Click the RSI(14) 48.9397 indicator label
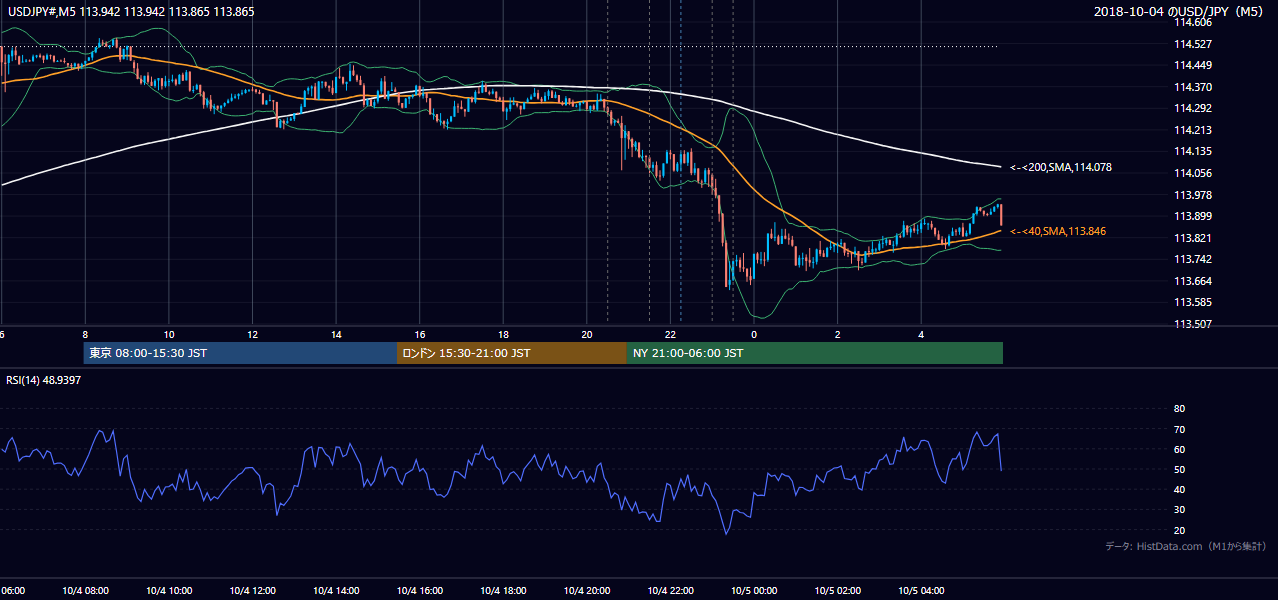1278x600 pixels. [x=44, y=380]
